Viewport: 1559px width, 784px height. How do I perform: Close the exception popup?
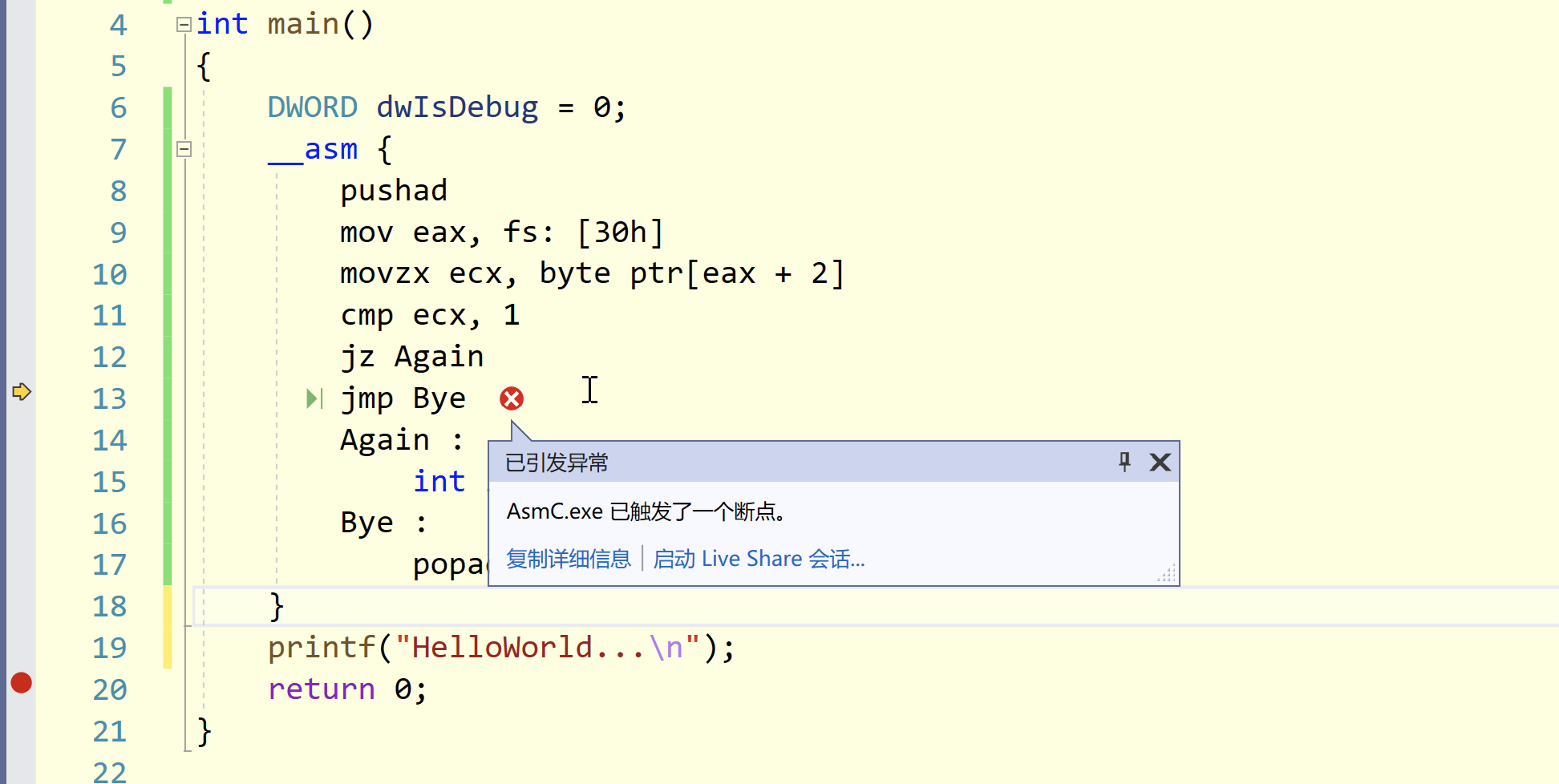1160,462
